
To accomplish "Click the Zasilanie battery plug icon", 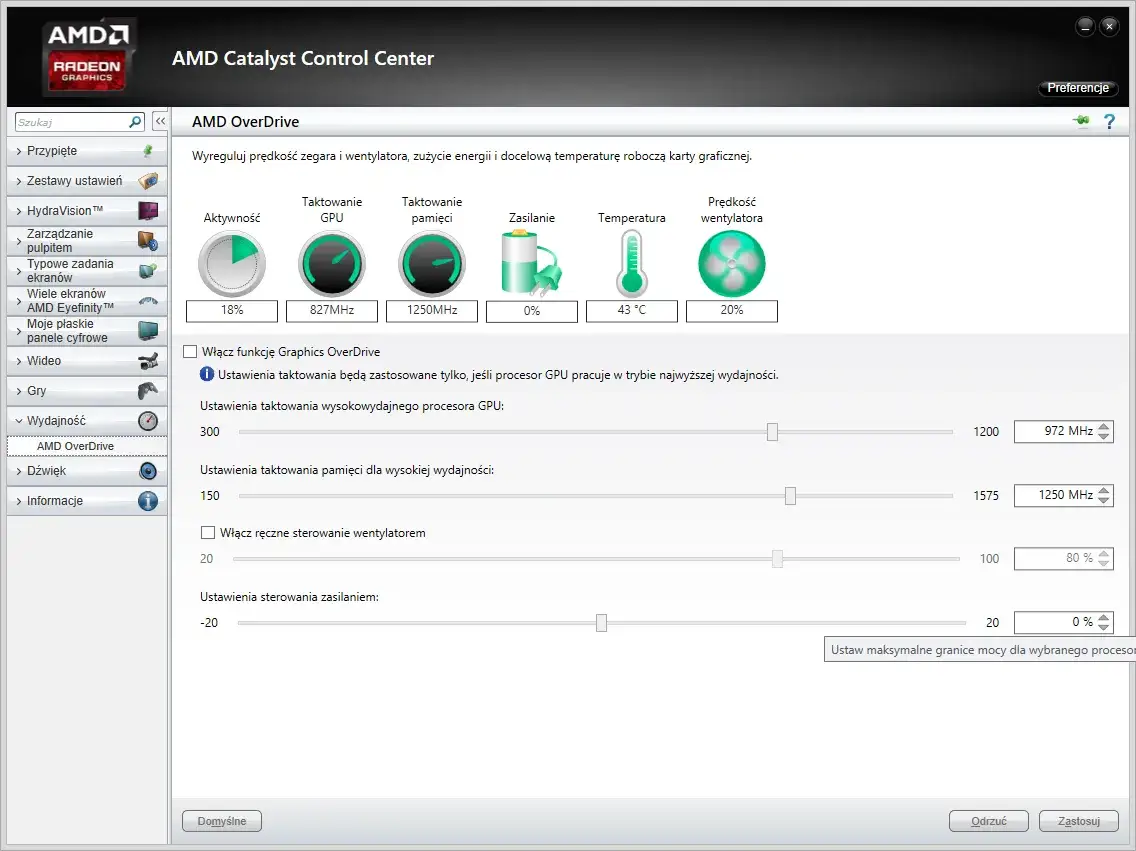I will tap(532, 264).
